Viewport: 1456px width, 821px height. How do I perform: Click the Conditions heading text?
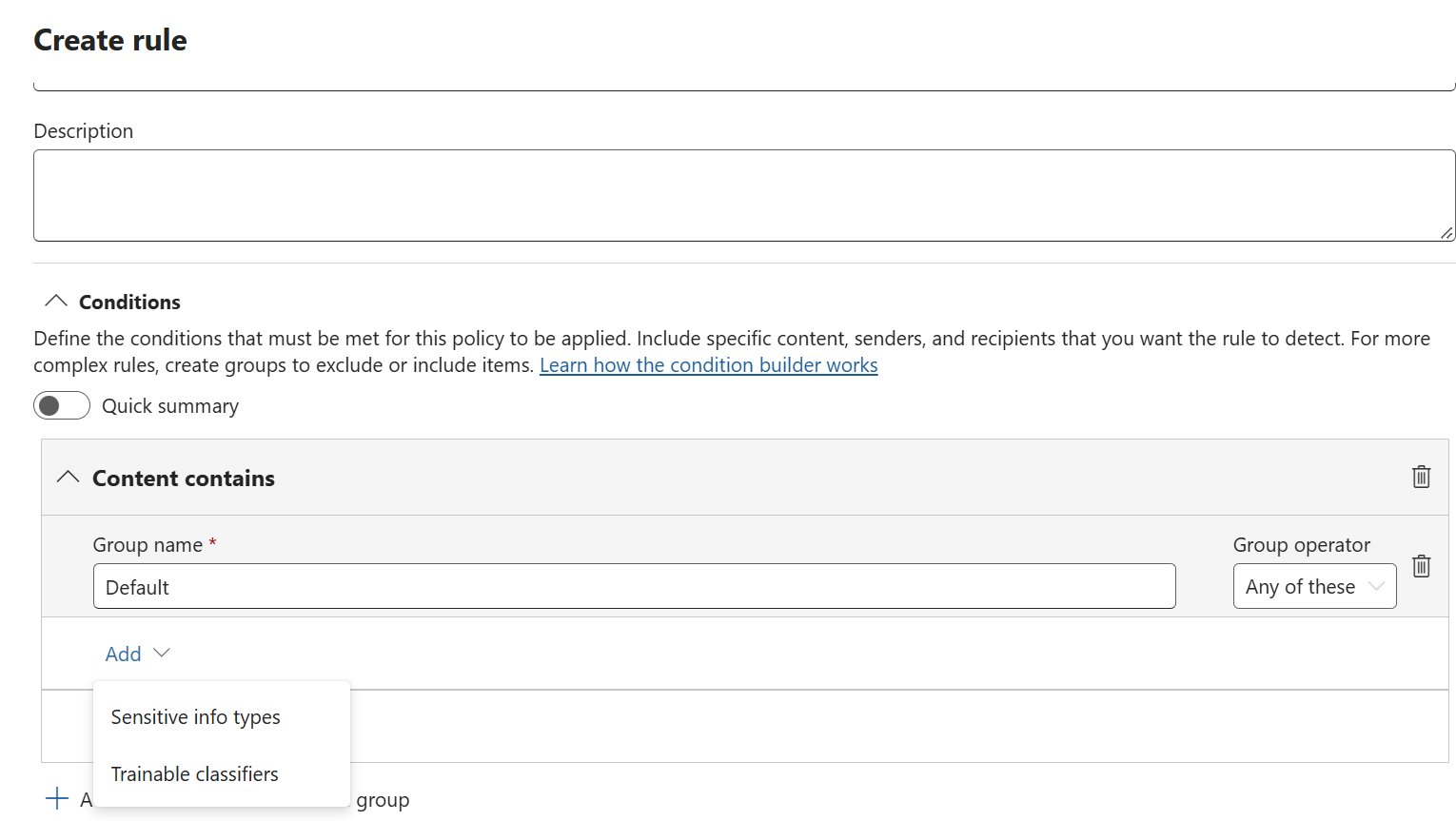(129, 303)
